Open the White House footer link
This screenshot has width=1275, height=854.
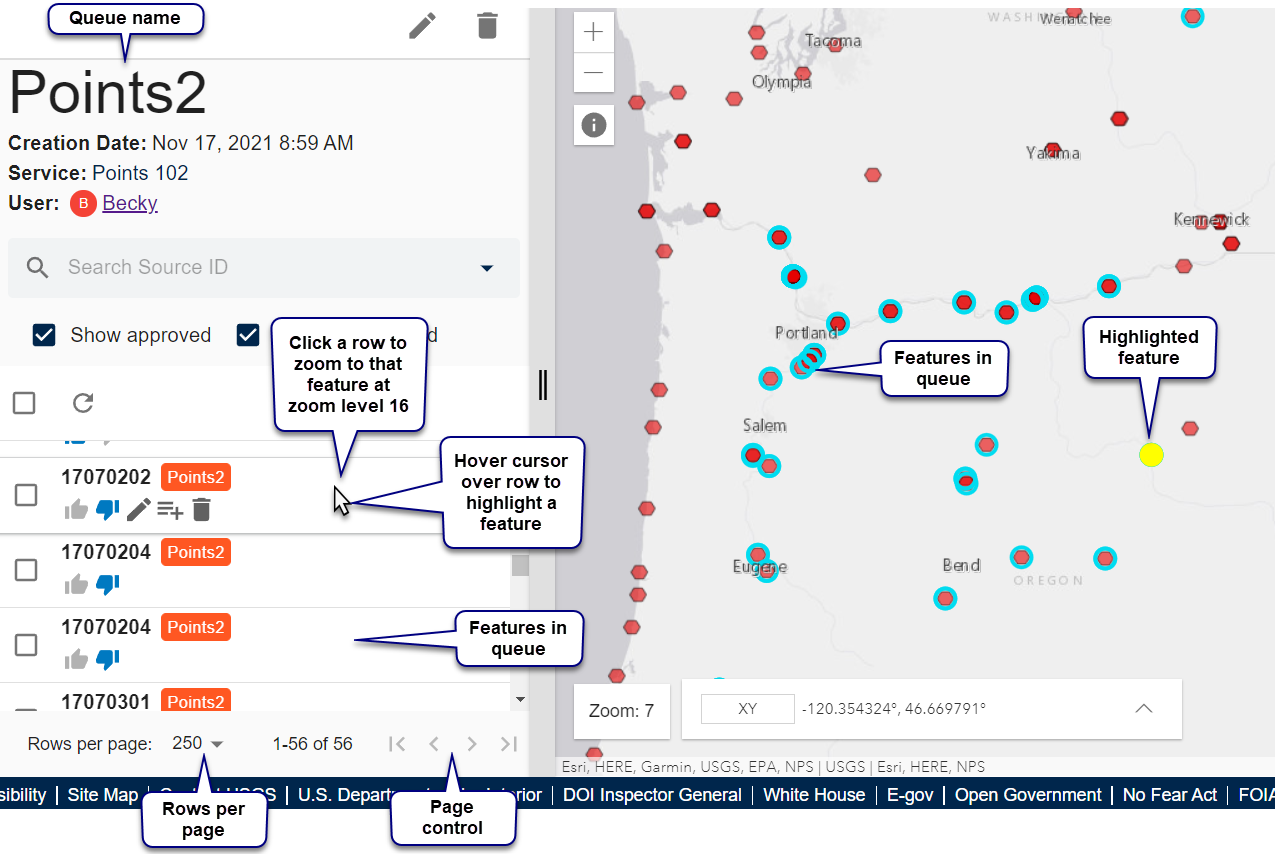(x=814, y=795)
